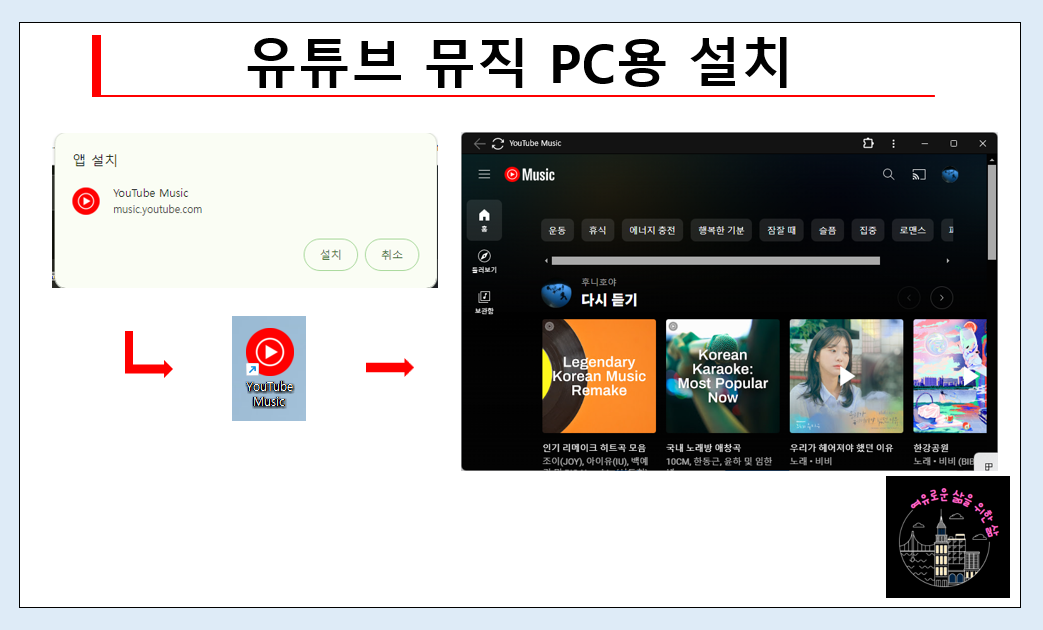The height and width of the screenshot is (630, 1043).
Task: Select the 슬픔 mood chip
Action: 827,230
